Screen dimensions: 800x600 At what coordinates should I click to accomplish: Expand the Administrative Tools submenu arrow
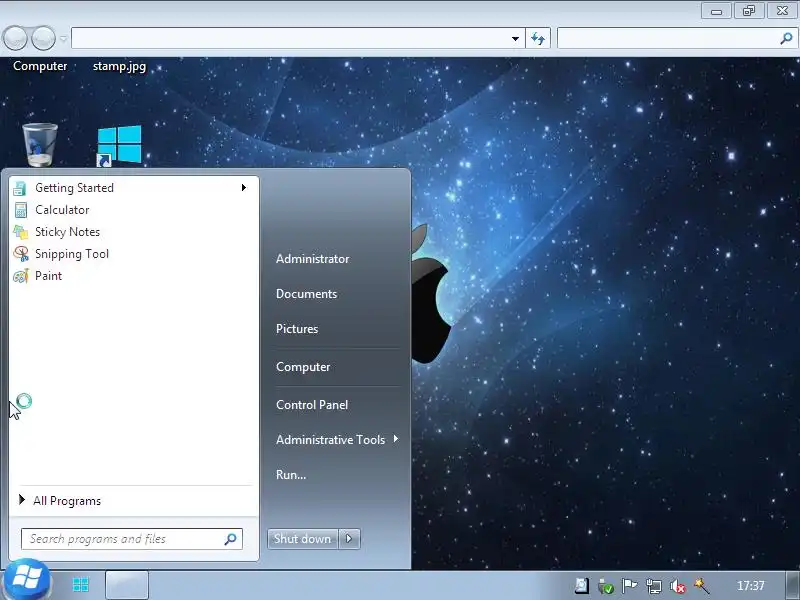pyautogui.click(x=396, y=439)
